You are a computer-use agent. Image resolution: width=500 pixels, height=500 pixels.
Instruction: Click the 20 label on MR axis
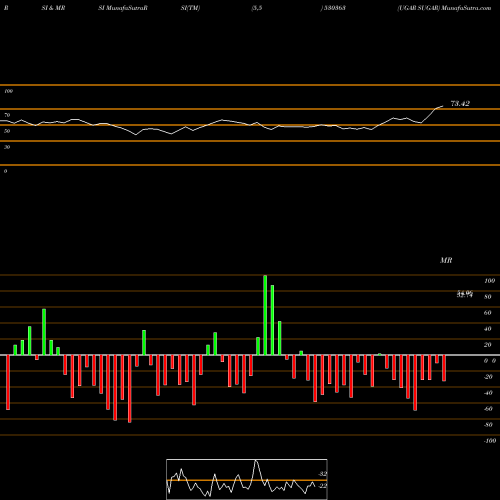(x=488, y=345)
